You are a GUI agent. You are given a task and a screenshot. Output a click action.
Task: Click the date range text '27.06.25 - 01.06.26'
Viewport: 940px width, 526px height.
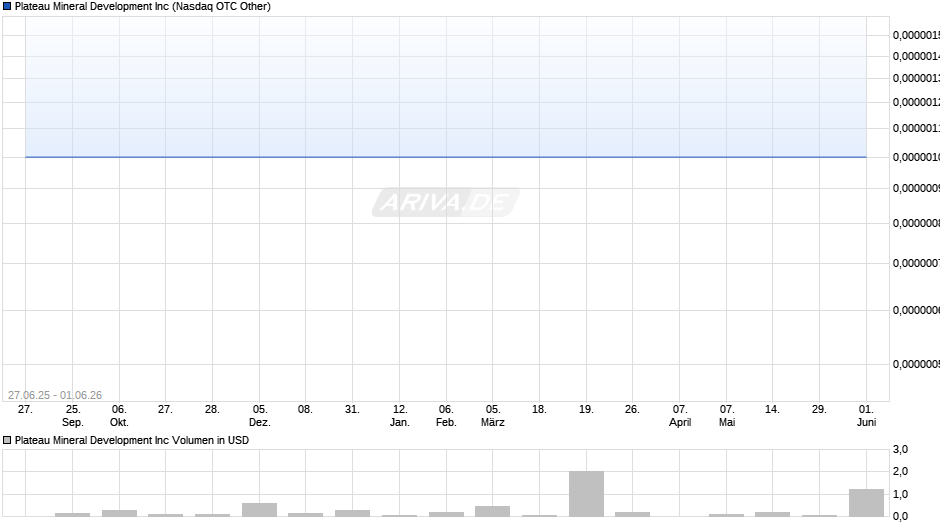55,395
